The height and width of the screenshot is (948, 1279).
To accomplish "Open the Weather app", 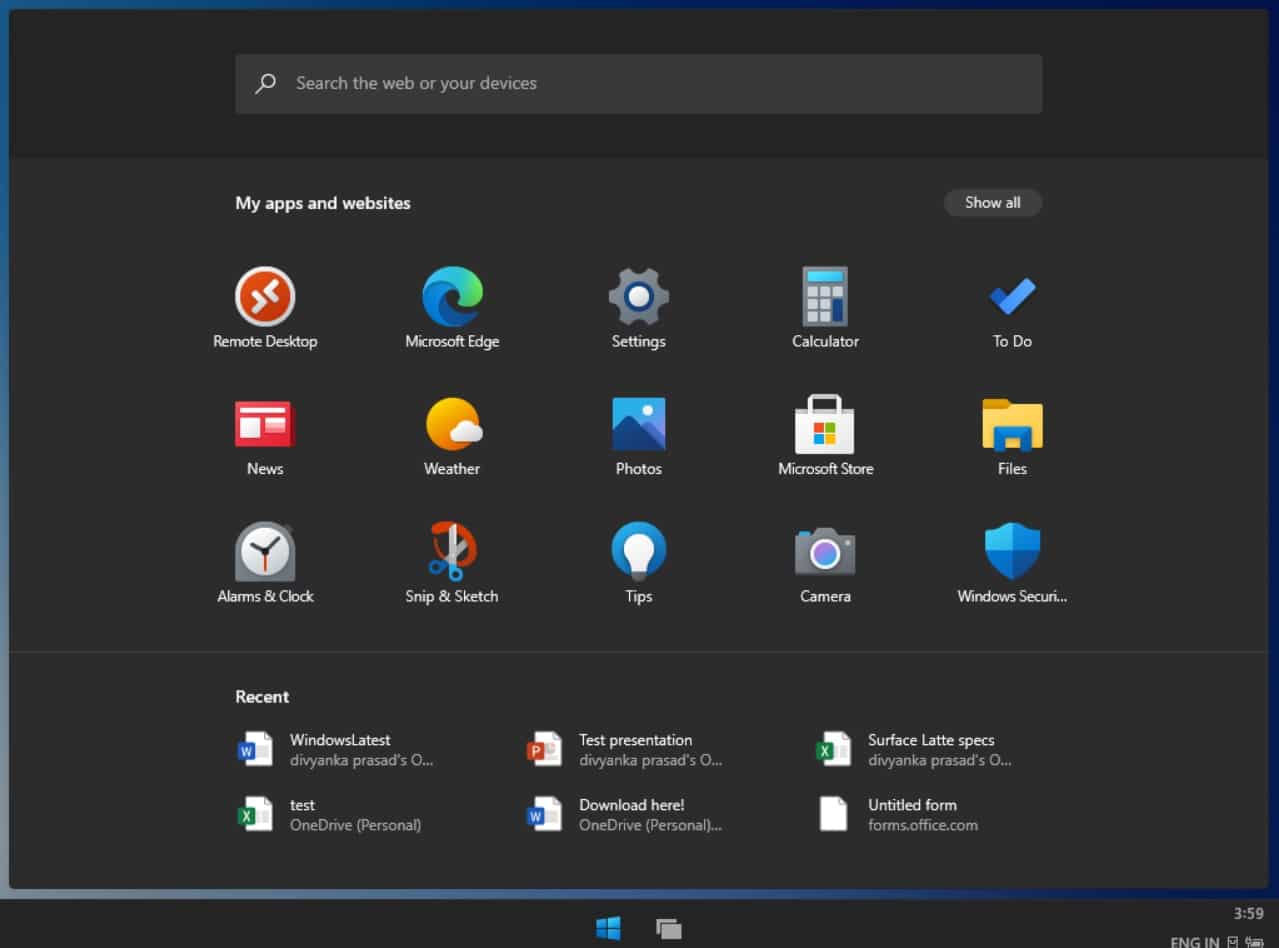I will [452, 436].
